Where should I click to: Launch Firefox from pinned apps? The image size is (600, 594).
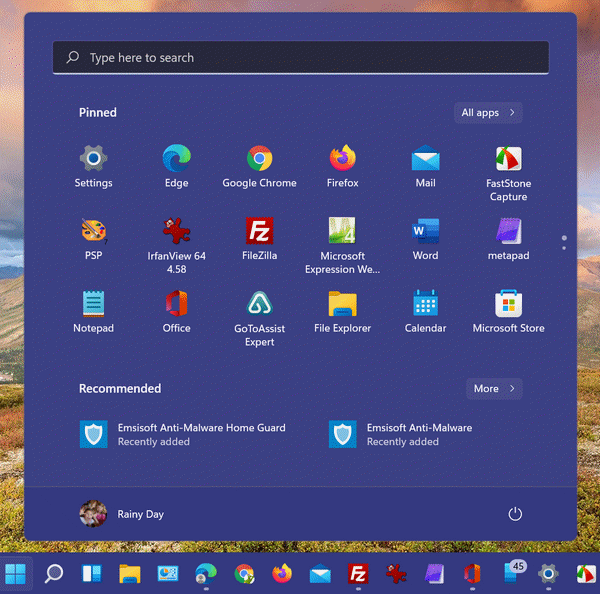point(342,166)
